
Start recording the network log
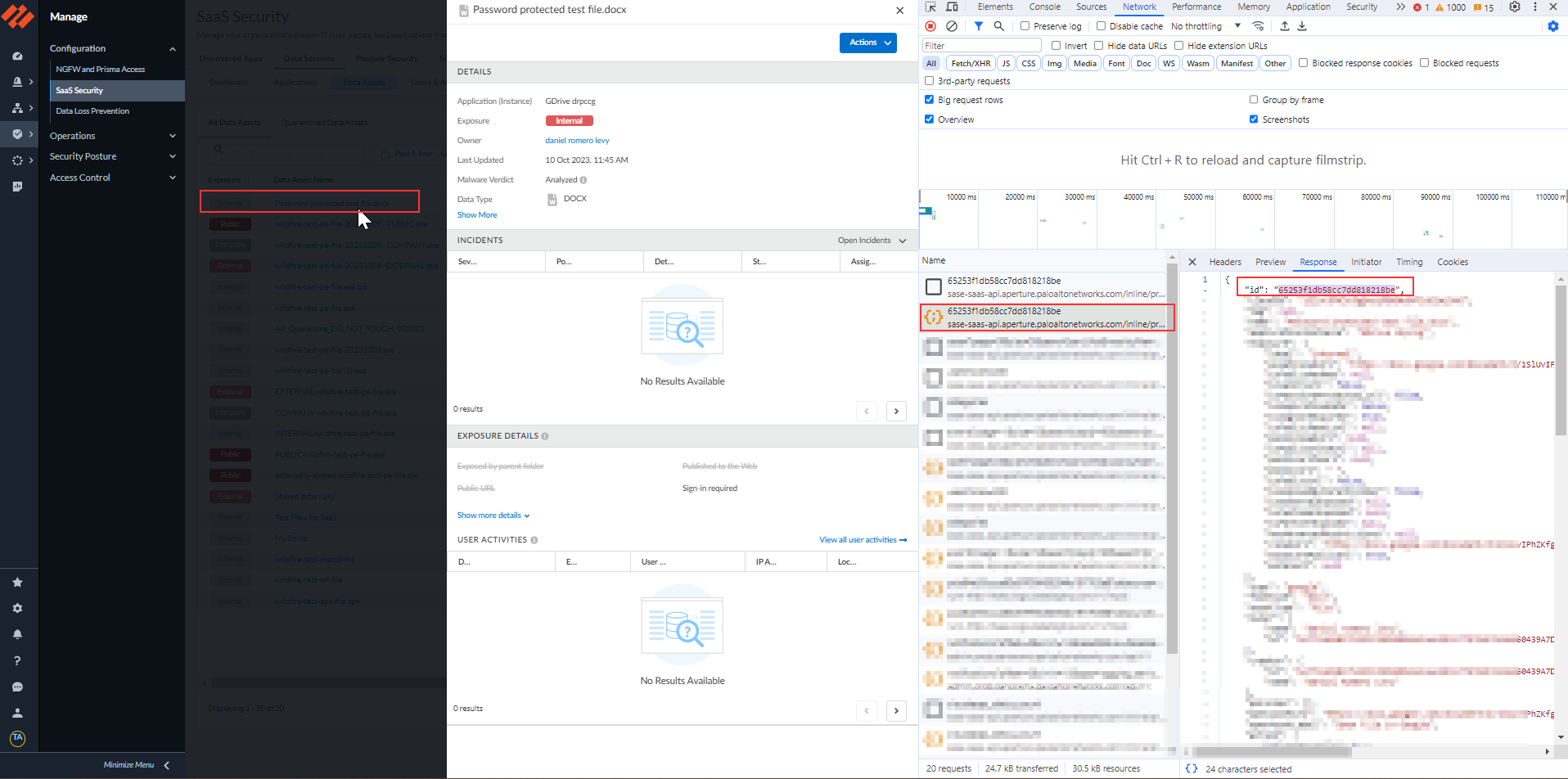[930, 25]
